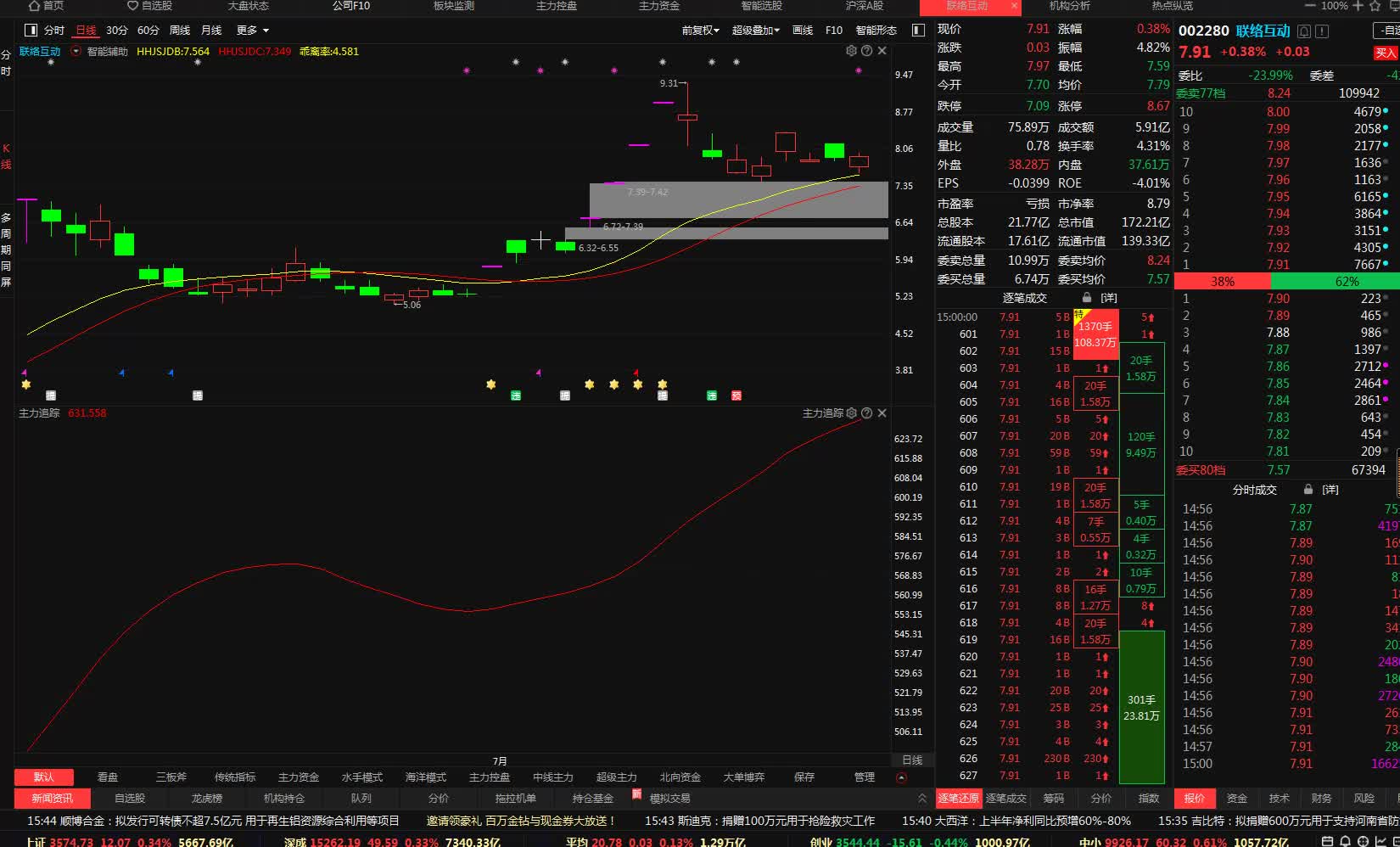The width and height of the screenshot is (1400, 847).
Task: Click the 保存 layout button
Action: [x=804, y=777]
